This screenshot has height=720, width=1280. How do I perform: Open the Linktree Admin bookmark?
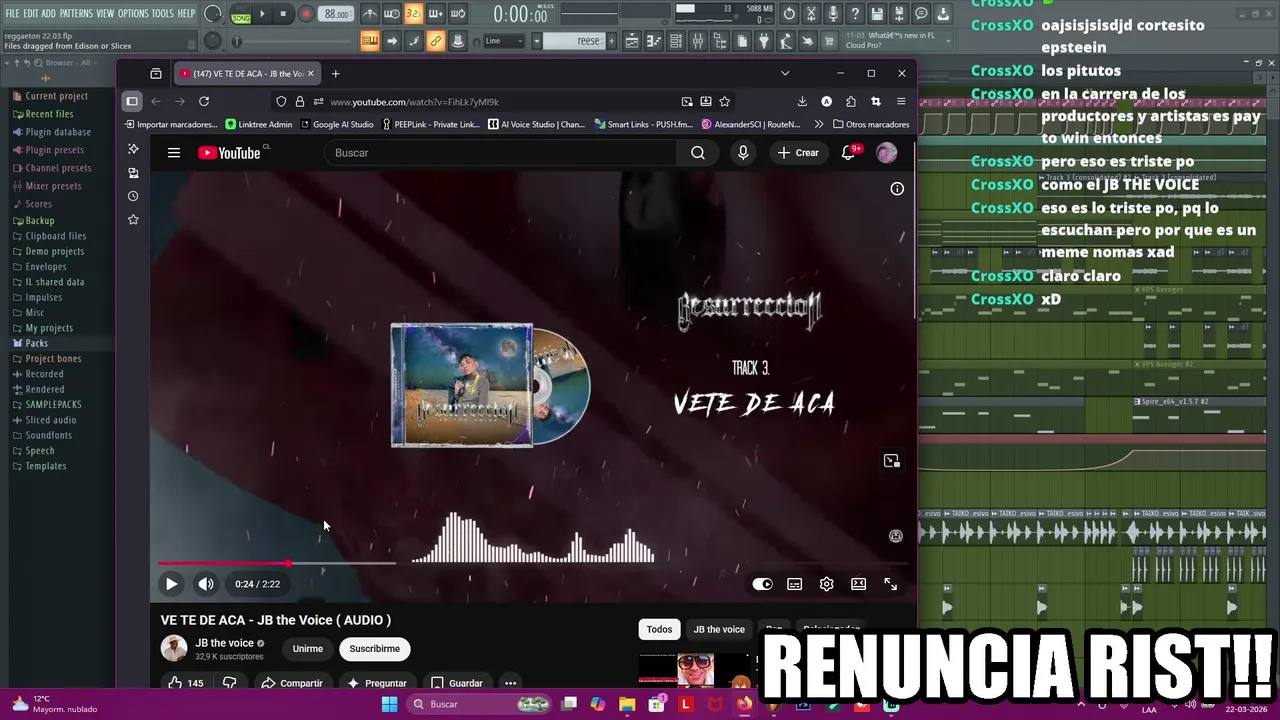tap(259, 124)
